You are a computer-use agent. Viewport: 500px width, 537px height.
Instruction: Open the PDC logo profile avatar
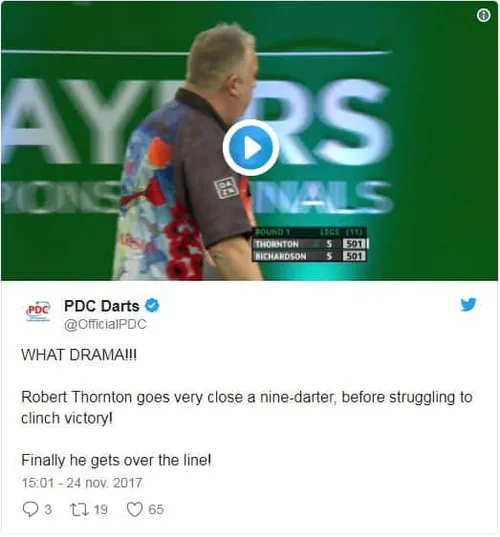point(38,311)
